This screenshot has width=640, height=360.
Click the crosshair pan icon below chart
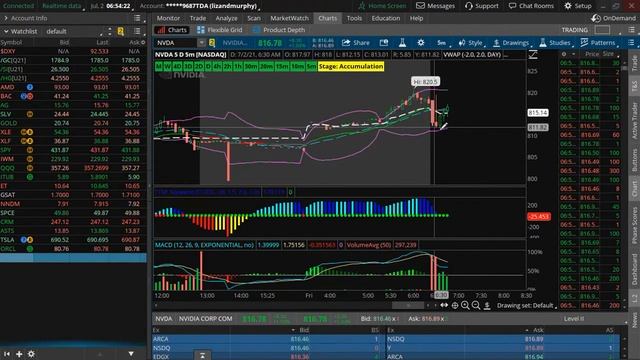coord(455,305)
